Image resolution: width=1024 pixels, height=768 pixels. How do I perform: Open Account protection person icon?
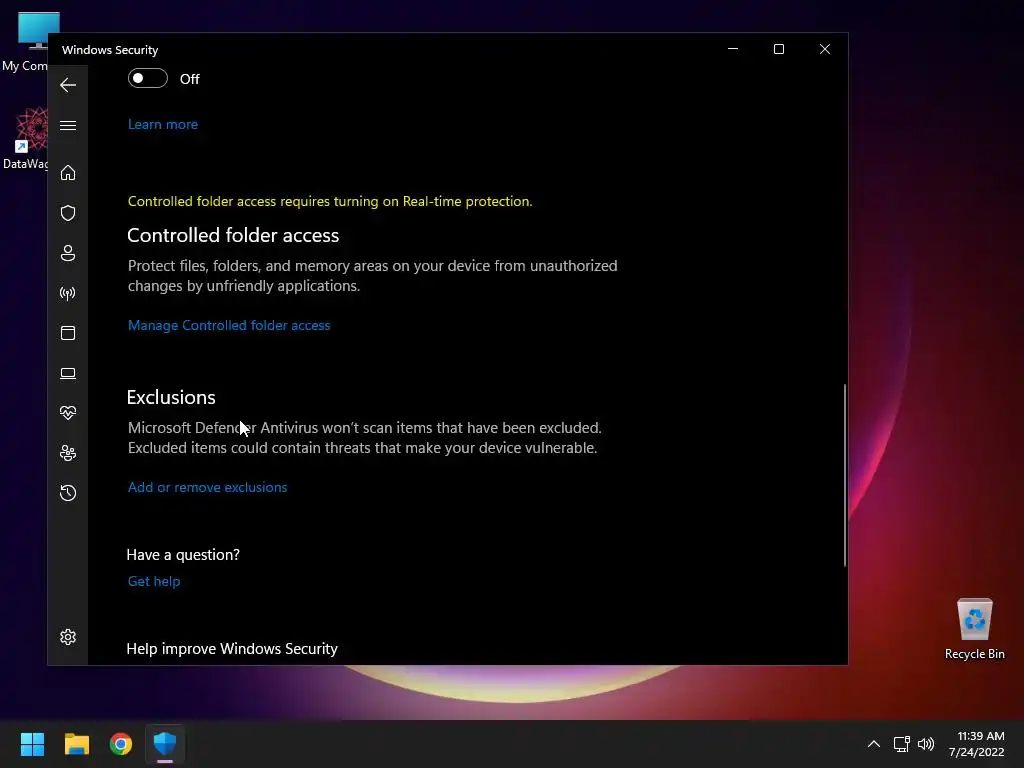pos(68,253)
